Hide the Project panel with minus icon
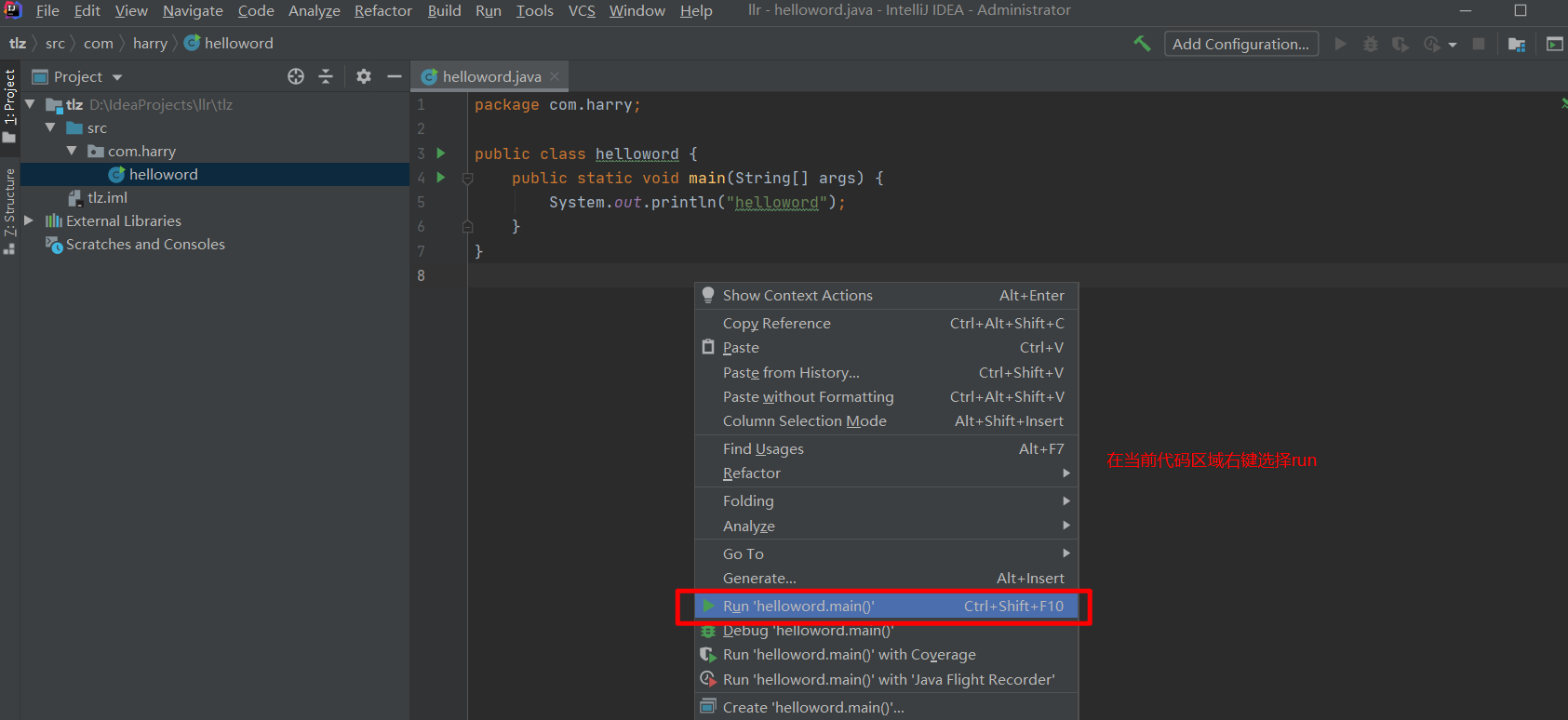The height and width of the screenshot is (720, 1568). (x=395, y=76)
